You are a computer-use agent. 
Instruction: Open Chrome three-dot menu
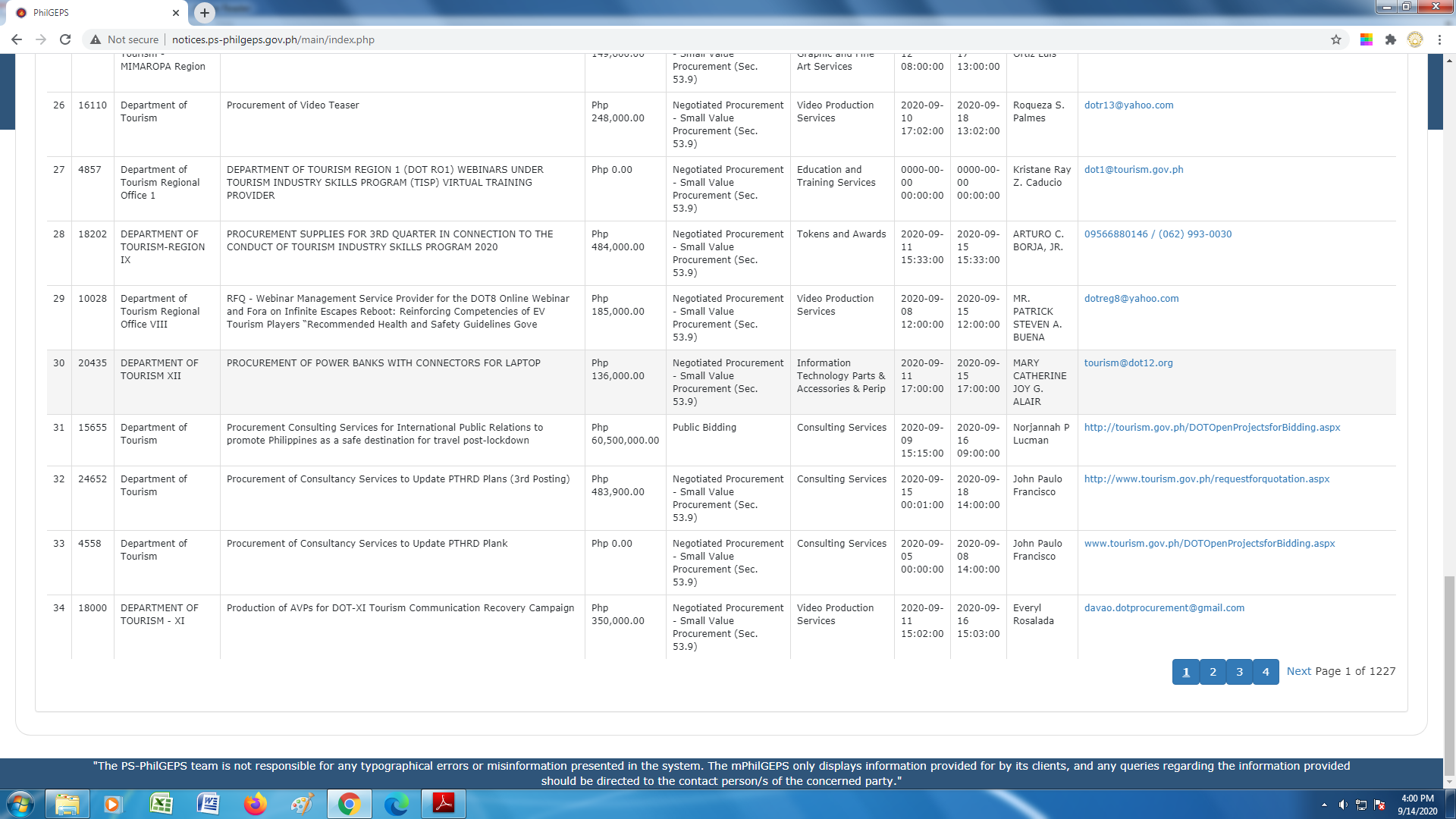coord(1439,39)
